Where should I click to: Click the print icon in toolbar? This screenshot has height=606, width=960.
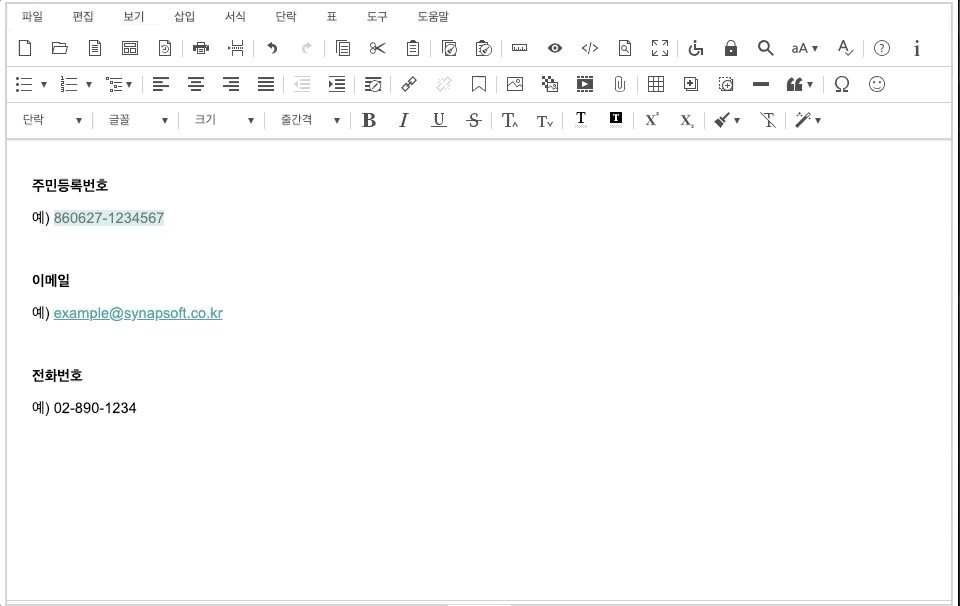click(x=200, y=48)
